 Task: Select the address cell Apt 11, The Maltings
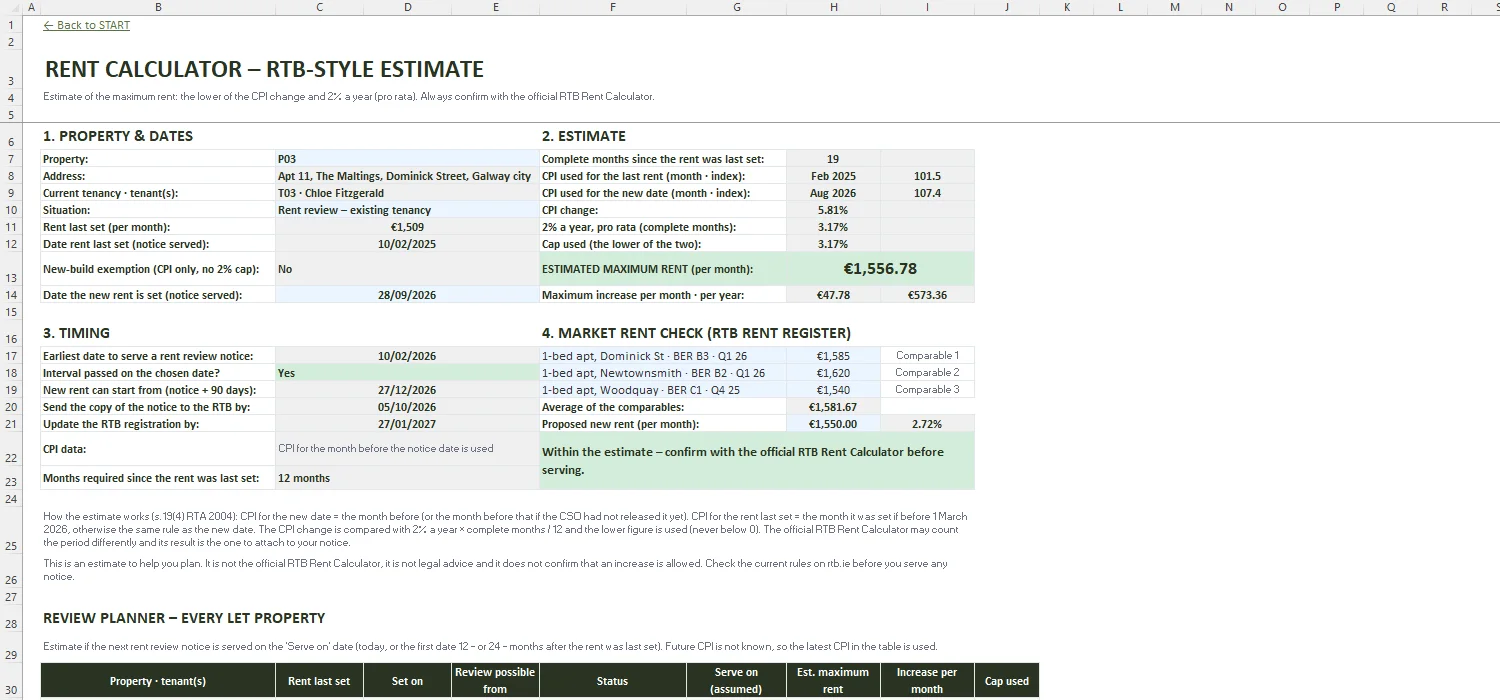[x=407, y=176]
